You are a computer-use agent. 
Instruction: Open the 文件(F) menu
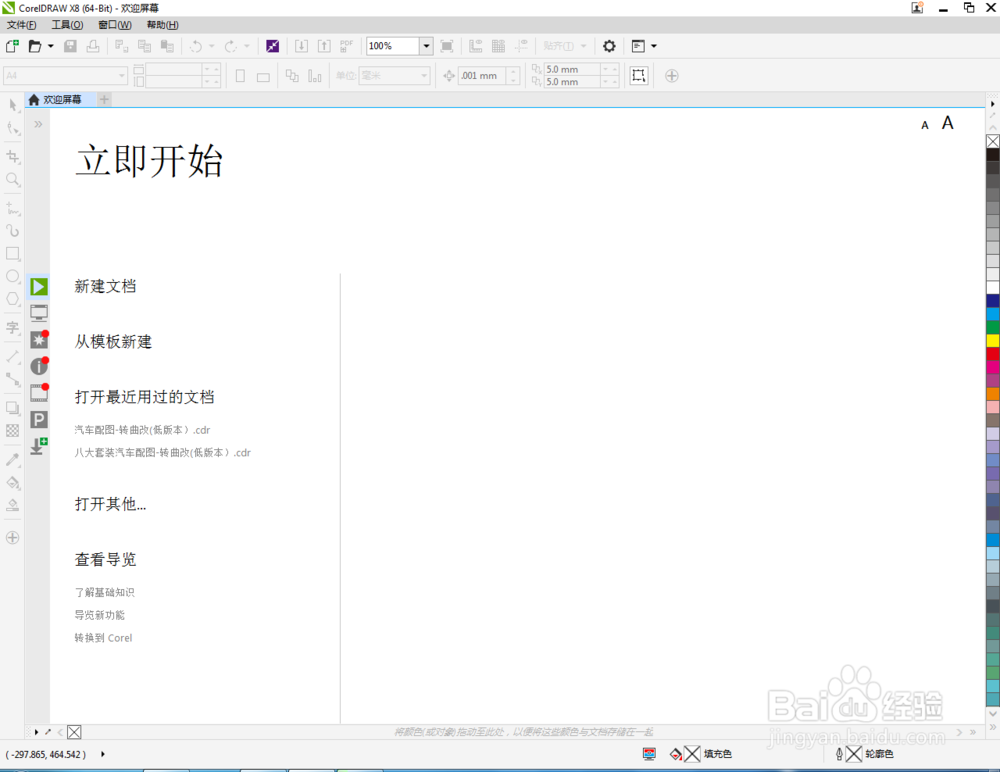(x=22, y=25)
